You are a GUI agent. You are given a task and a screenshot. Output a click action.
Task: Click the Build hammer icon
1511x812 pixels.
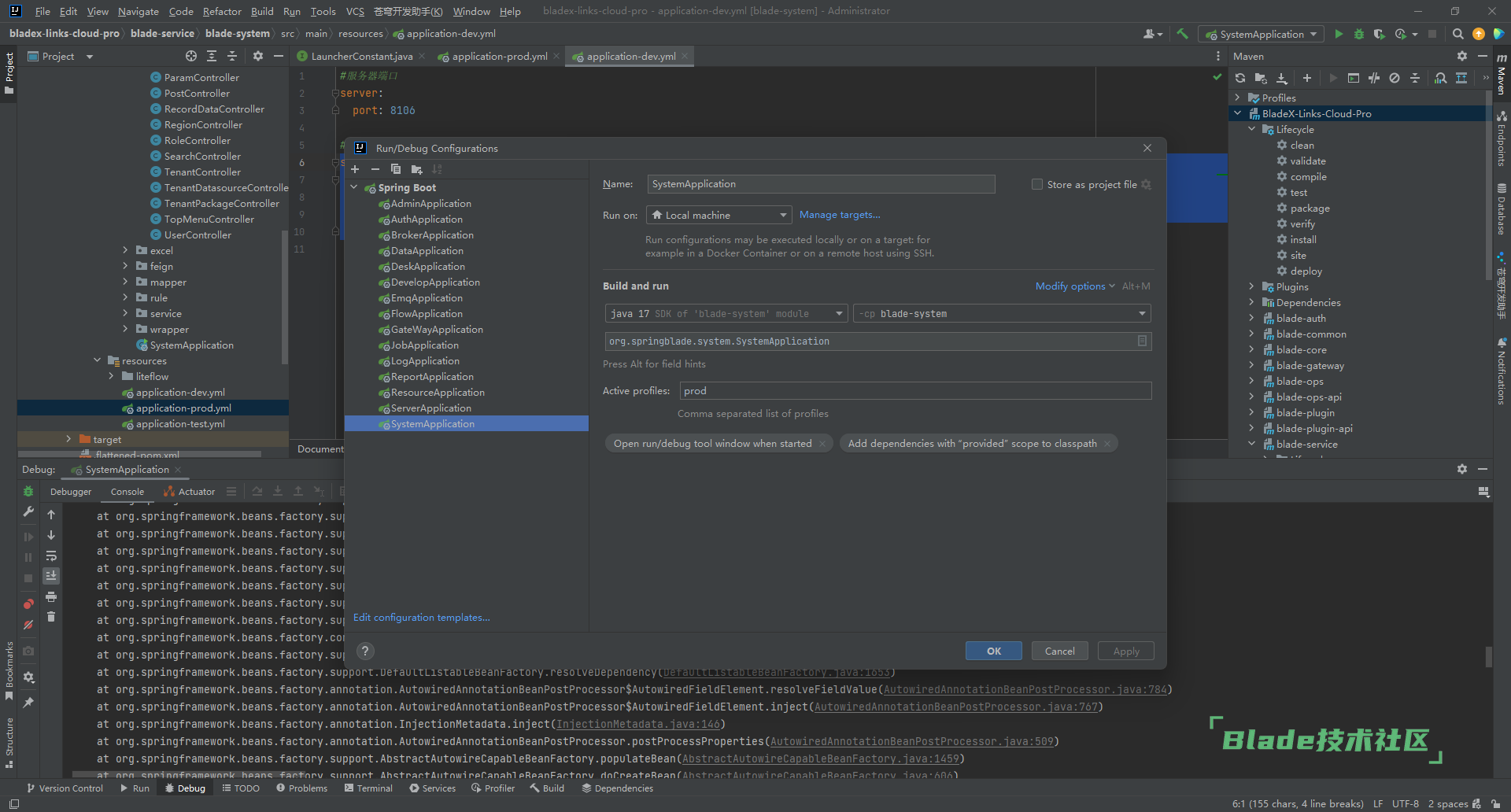1182,34
